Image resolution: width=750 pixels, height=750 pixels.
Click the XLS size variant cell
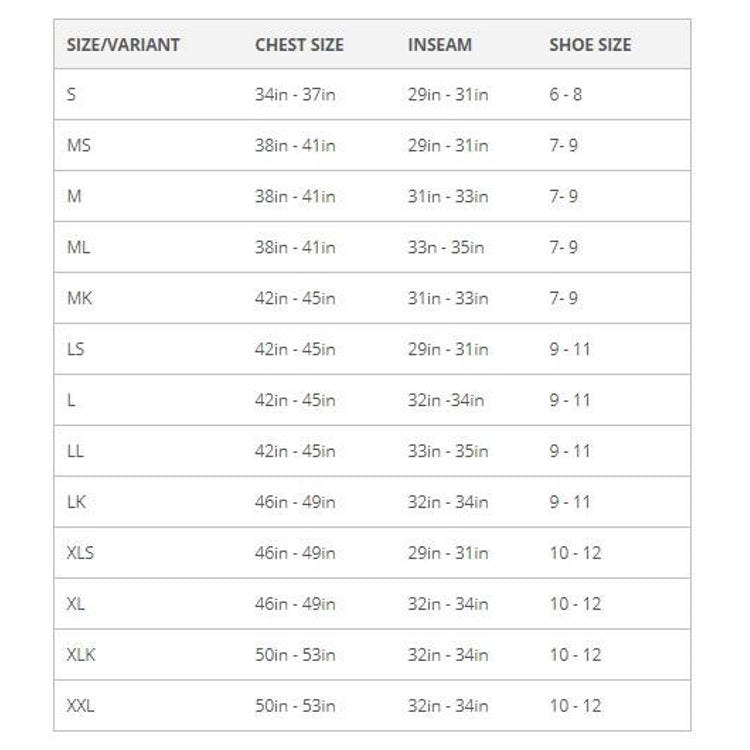80,552
